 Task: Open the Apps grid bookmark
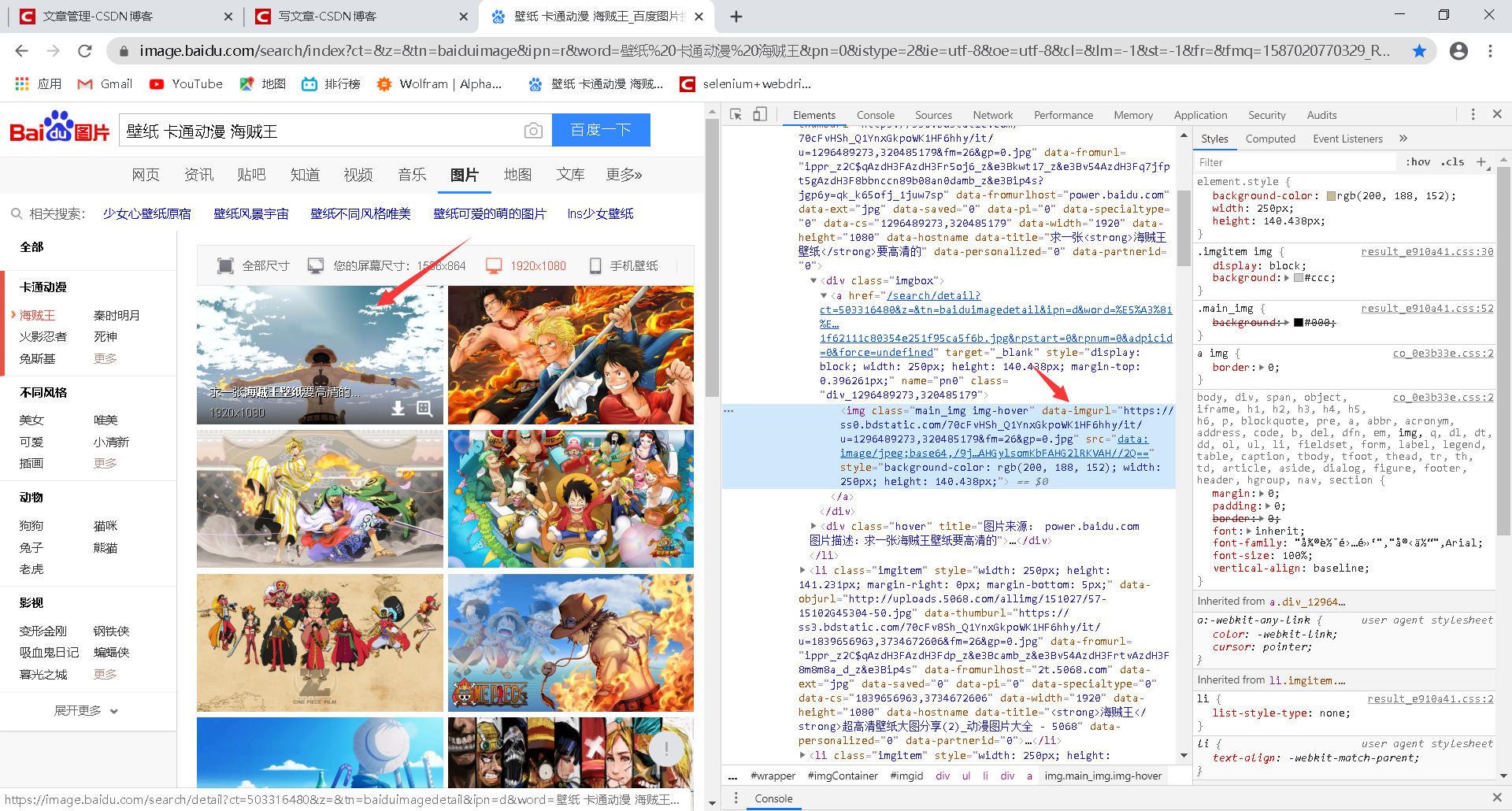pyautogui.click(x=38, y=83)
